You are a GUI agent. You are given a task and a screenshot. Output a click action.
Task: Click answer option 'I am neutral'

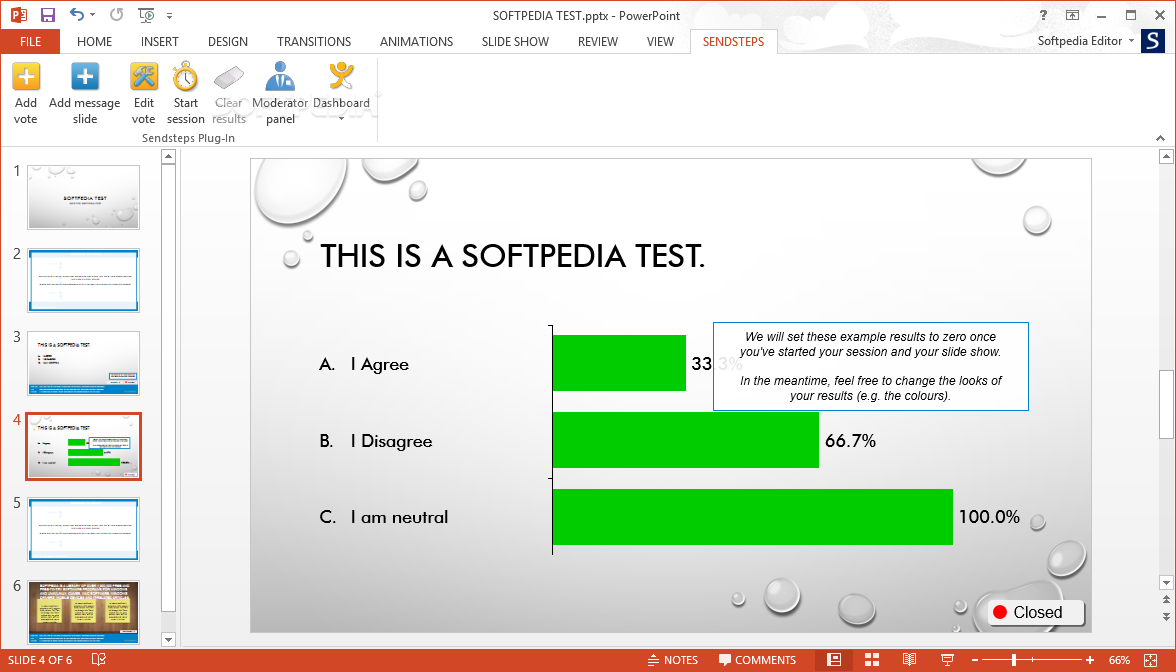pyautogui.click(x=399, y=518)
